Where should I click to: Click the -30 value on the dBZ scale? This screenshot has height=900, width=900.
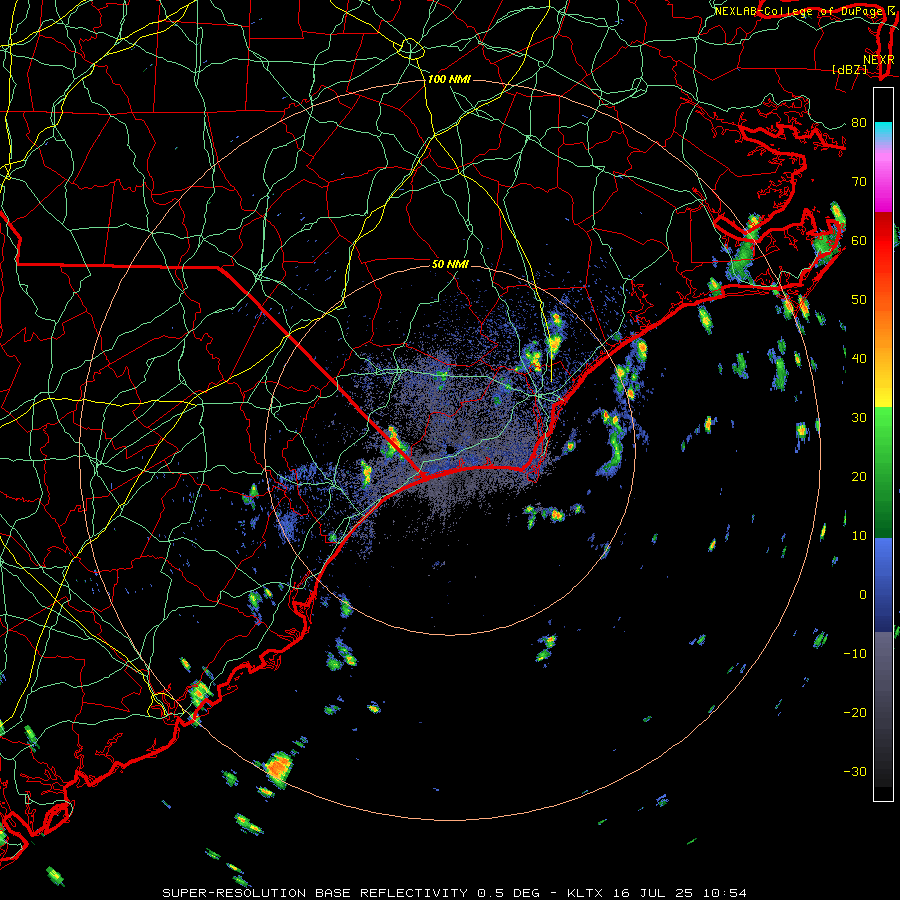point(855,771)
